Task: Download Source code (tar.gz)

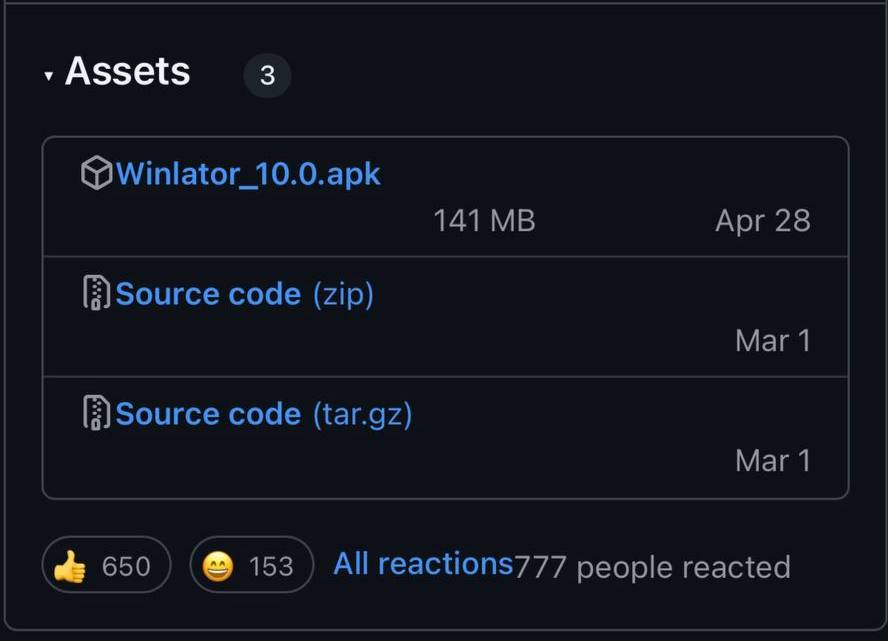Action: 264,414
